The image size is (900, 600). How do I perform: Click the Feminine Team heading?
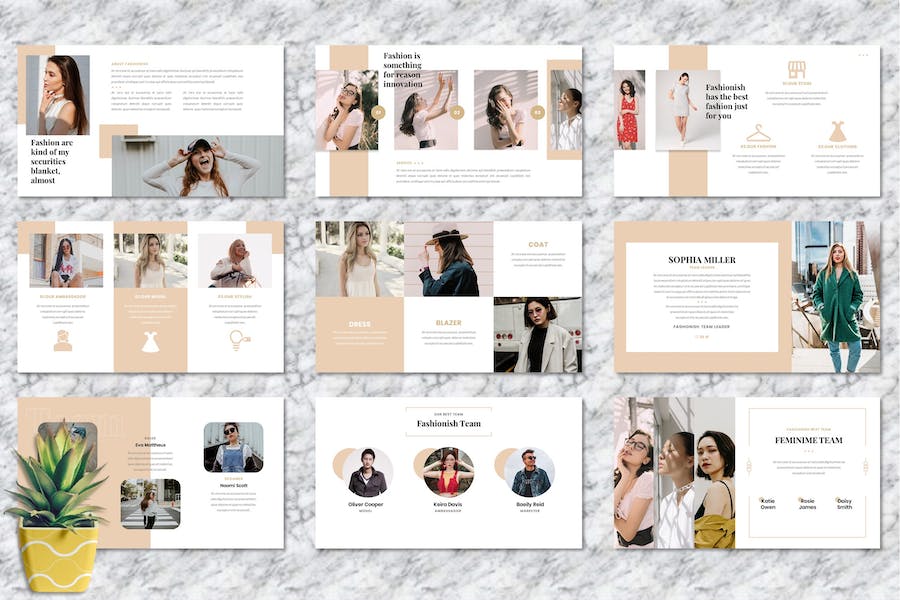pyautogui.click(x=808, y=440)
